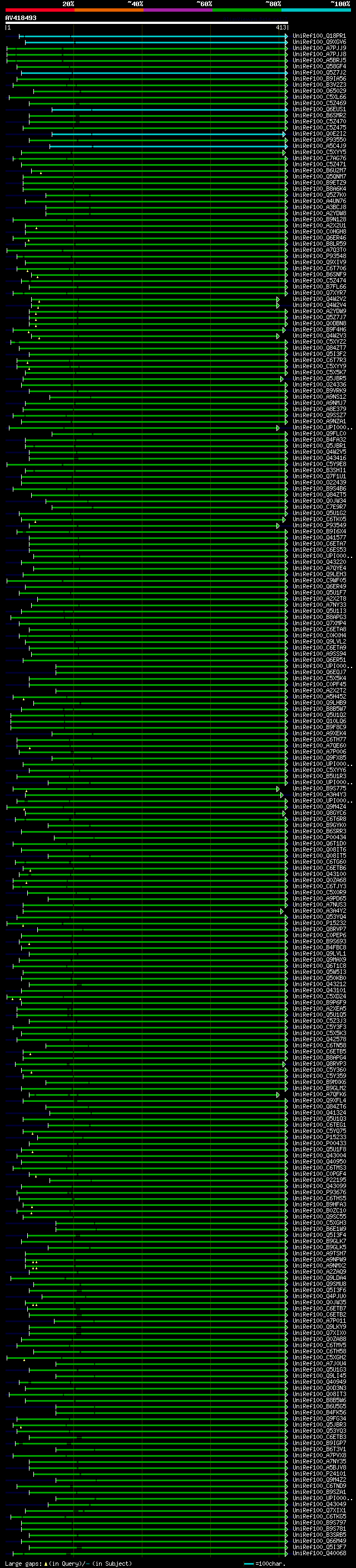Select the UniRef100_Q10LQ6 label

[319, 721]
